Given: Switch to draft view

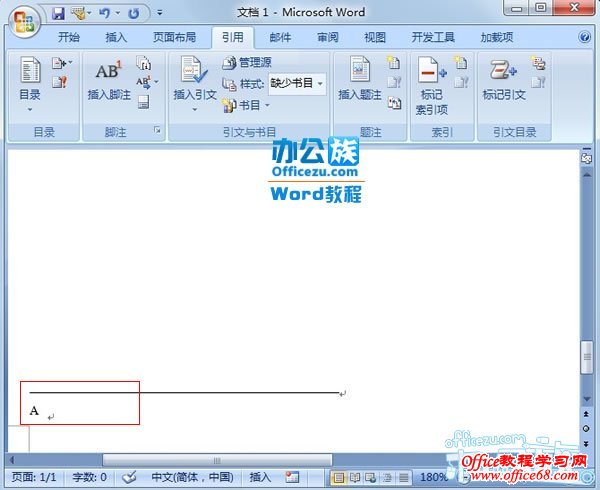Looking at the screenshot, I should [x=403, y=477].
